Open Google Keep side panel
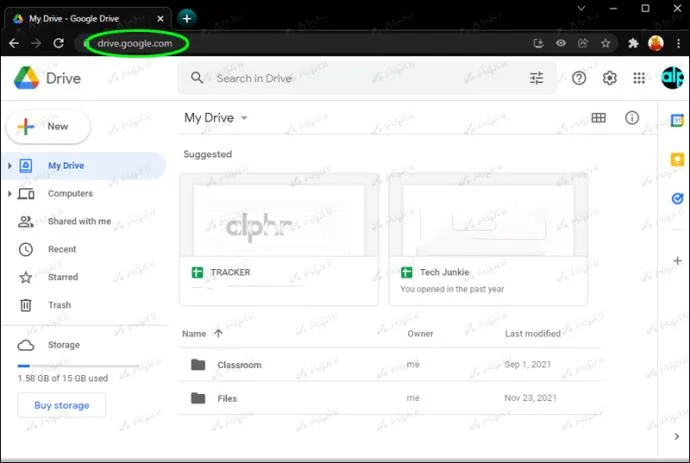690x463 pixels. [677, 159]
